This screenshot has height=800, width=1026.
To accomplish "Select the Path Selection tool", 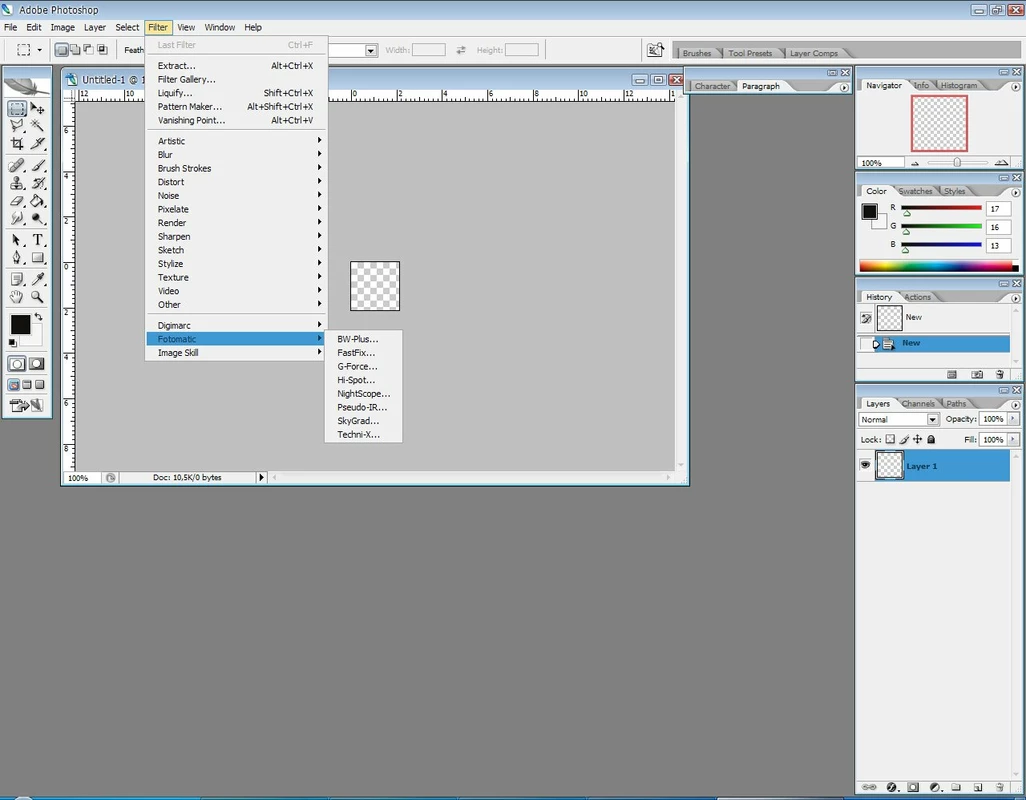I will pos(17,240).
